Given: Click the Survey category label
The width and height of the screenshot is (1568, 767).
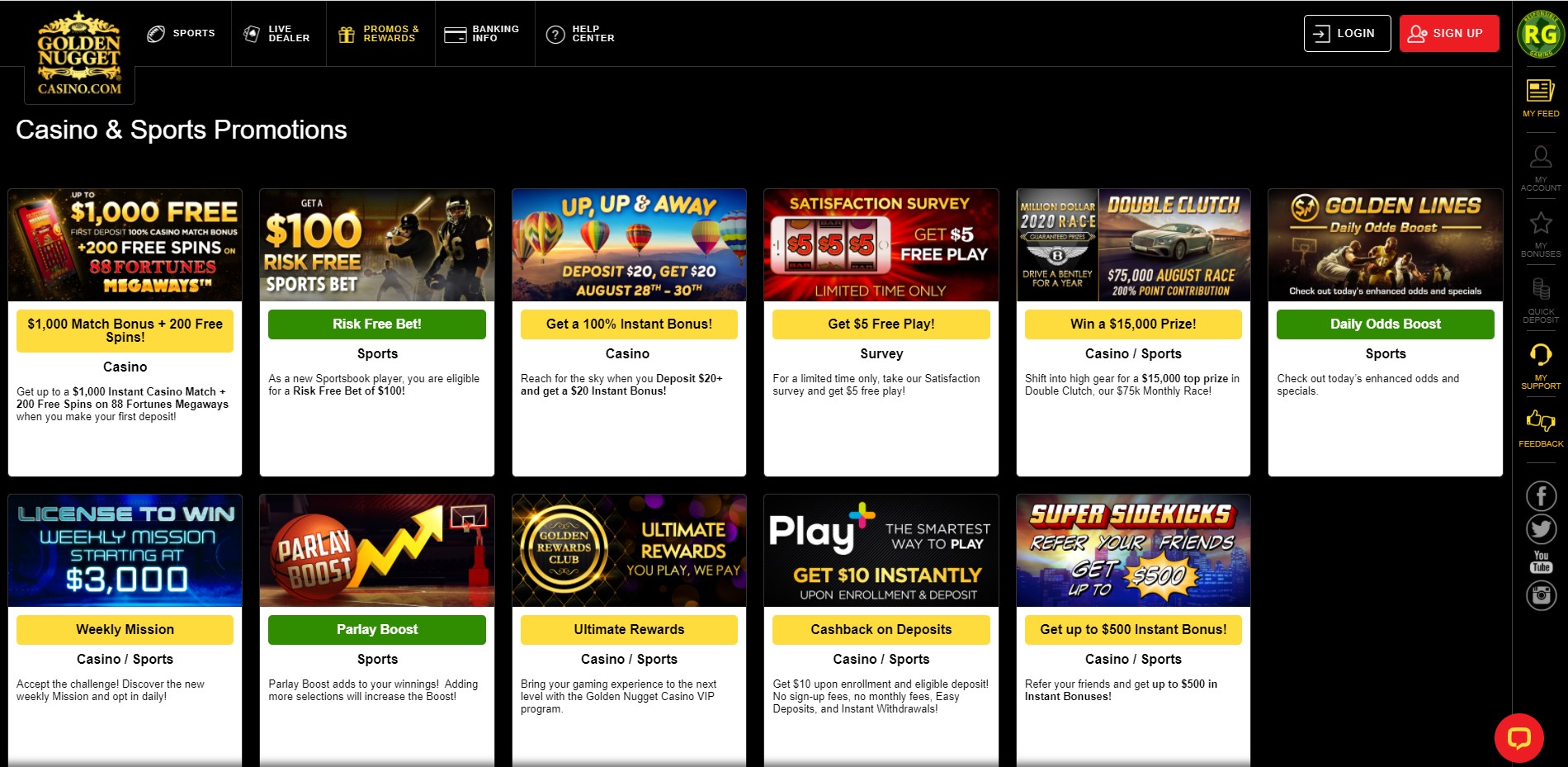Looking at the screenshot, I should (x=881, y=353).
